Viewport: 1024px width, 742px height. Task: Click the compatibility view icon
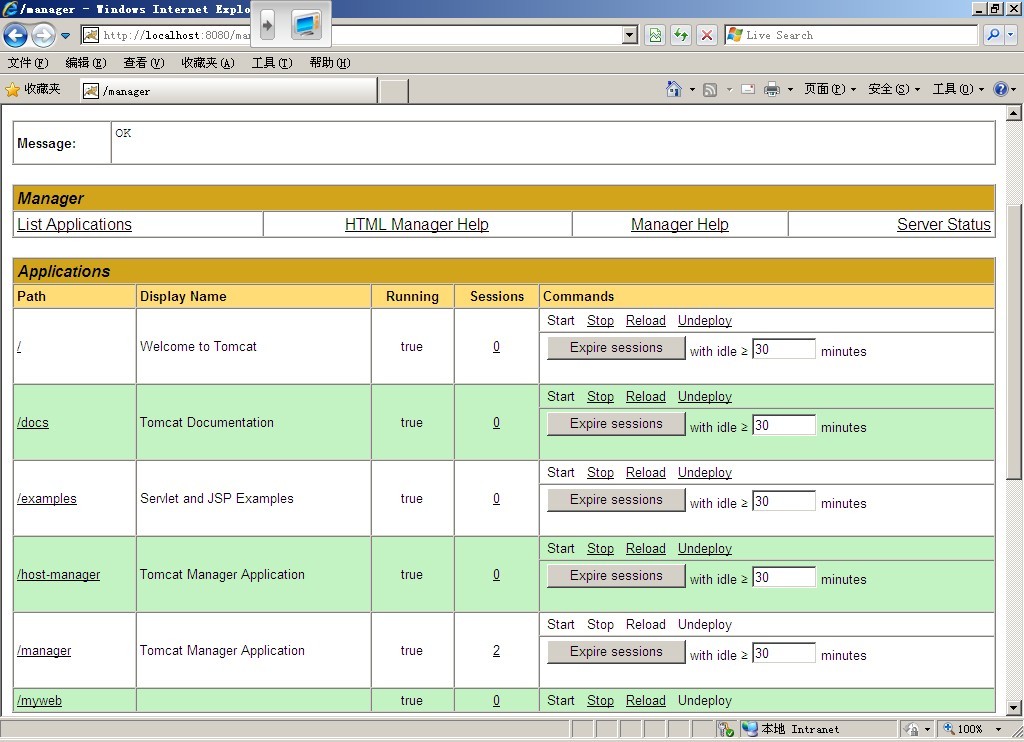[x=655, y=35]
